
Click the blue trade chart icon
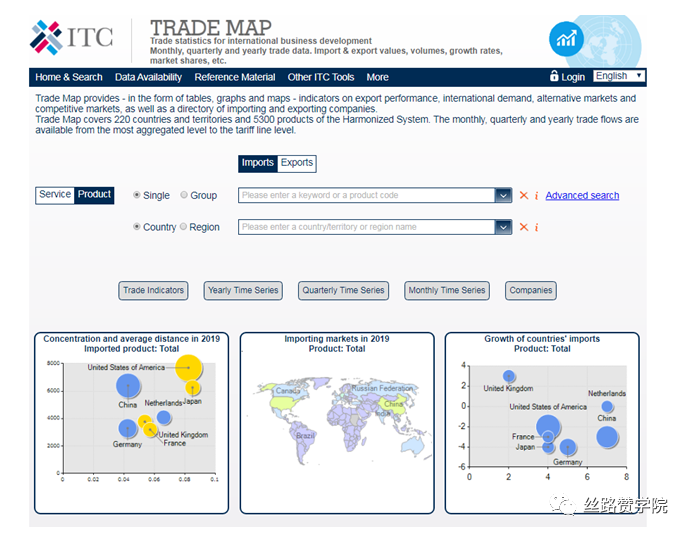tap(566, 39)
